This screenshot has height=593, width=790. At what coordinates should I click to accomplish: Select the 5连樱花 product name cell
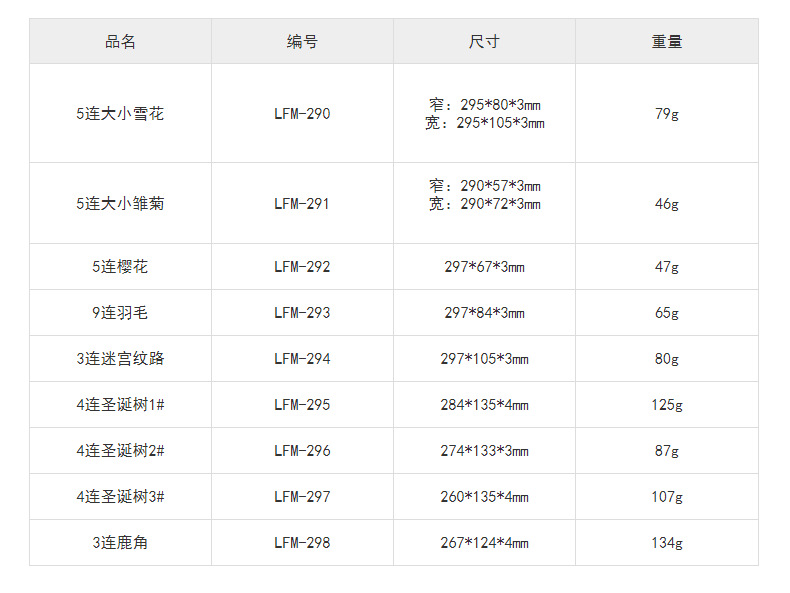[x=120, y=267]
